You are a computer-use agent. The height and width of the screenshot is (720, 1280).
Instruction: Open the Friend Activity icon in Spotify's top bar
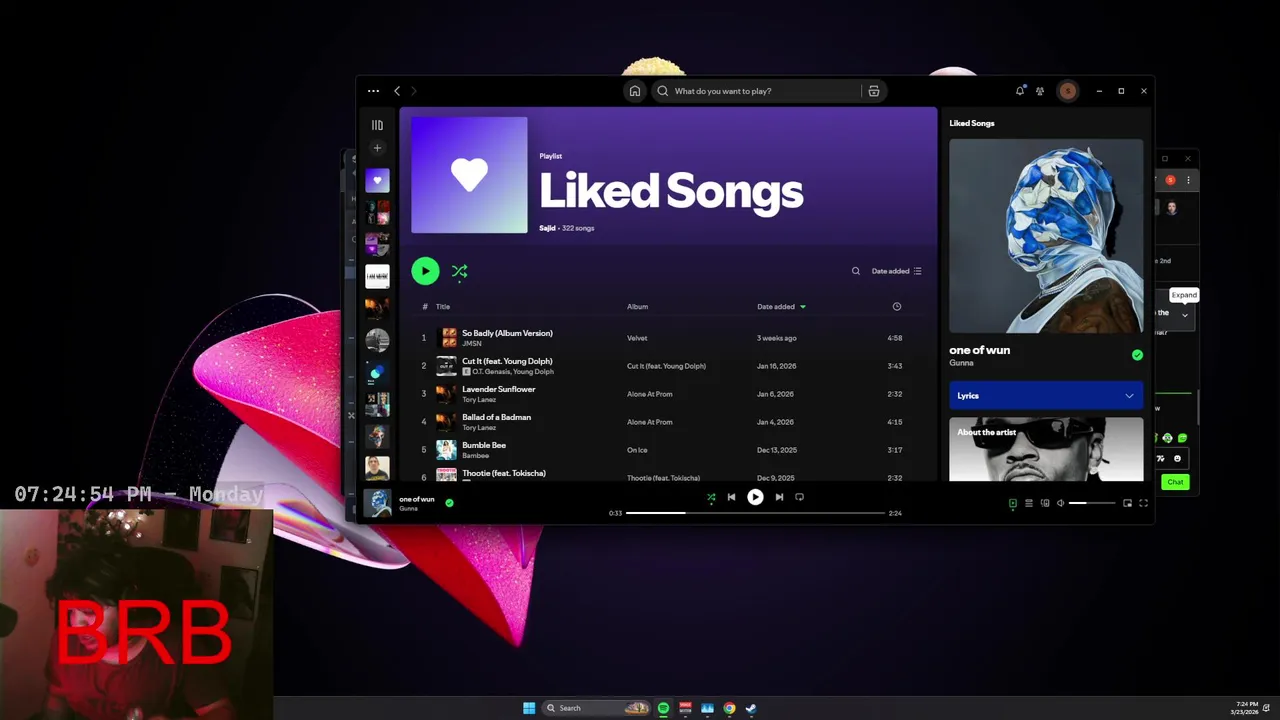pos(1040,91)
